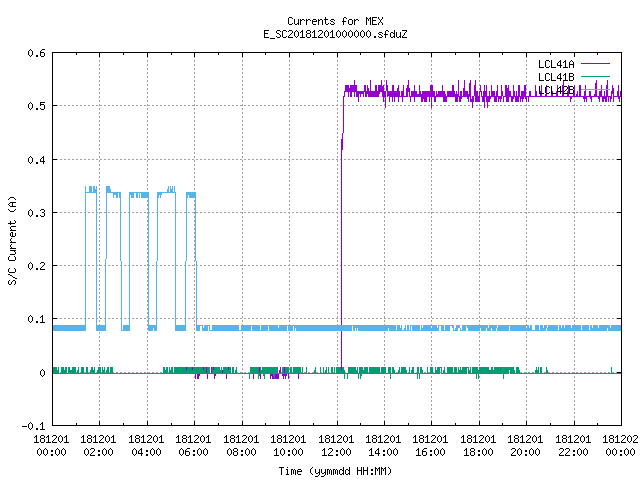
Task: Click the LCL41A legend label
Action: pyautogui.click(x=556, y=64)
